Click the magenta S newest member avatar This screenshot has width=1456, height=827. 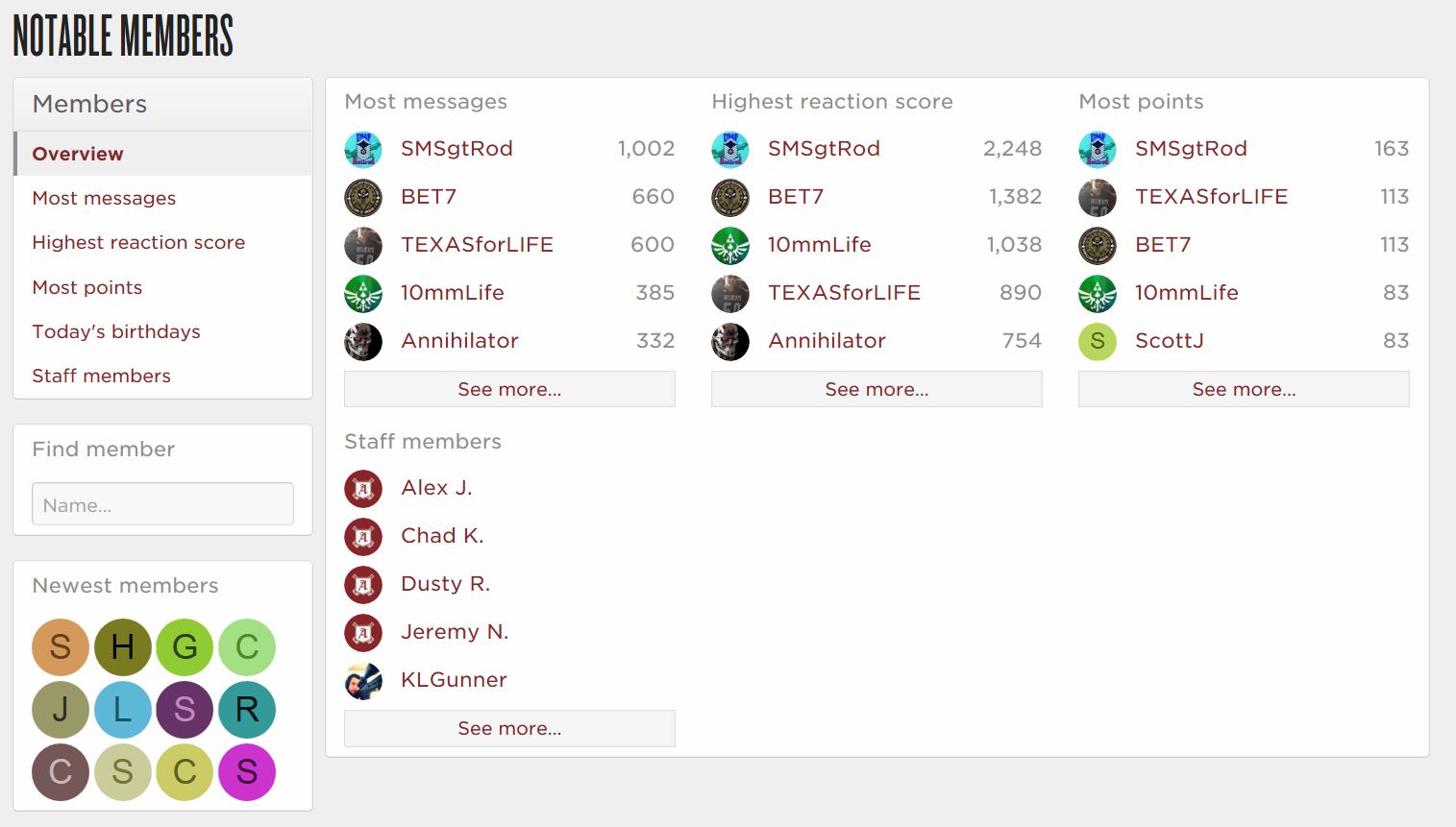247,771
